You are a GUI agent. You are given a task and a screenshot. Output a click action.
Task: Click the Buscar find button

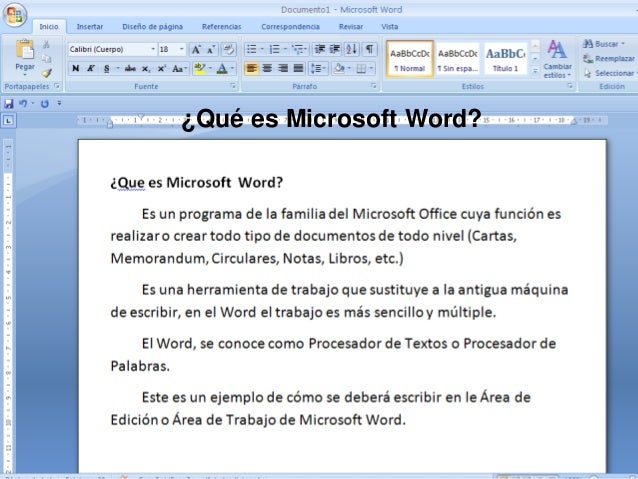604,44
